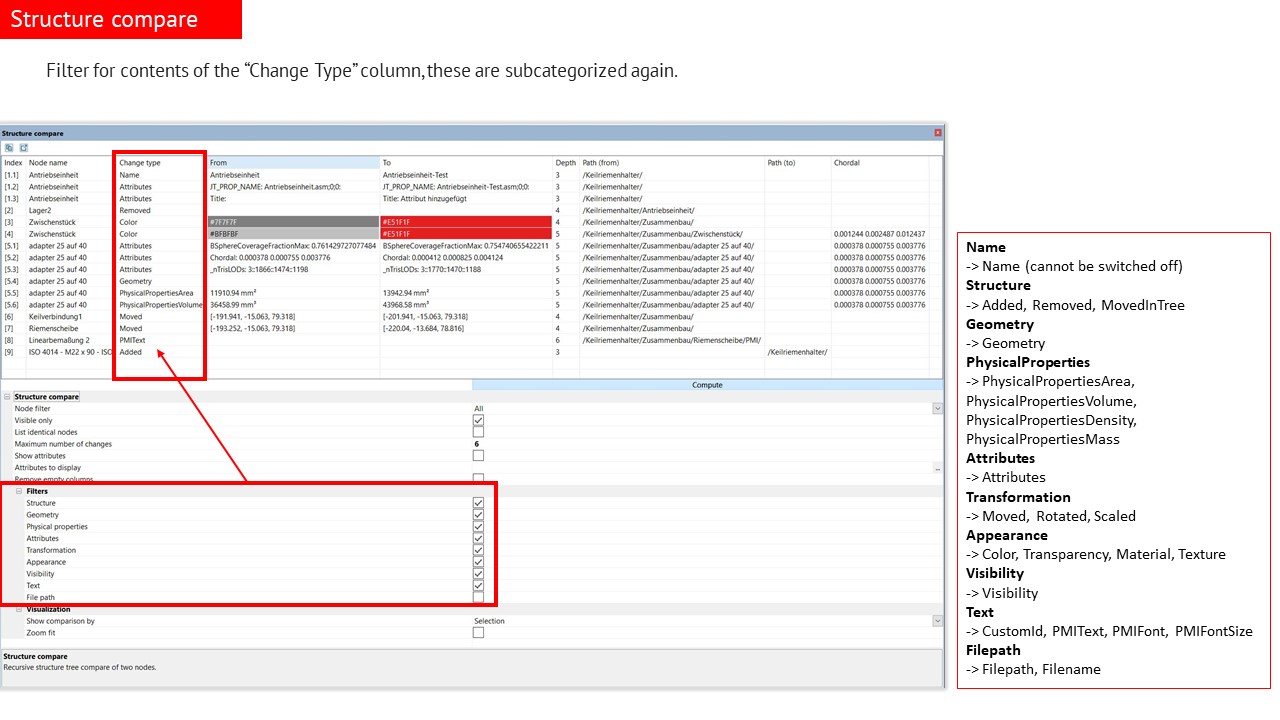1280x720 pixels.
Task: Enable the Show attributes checkbox
Action: tap(478, 456)
